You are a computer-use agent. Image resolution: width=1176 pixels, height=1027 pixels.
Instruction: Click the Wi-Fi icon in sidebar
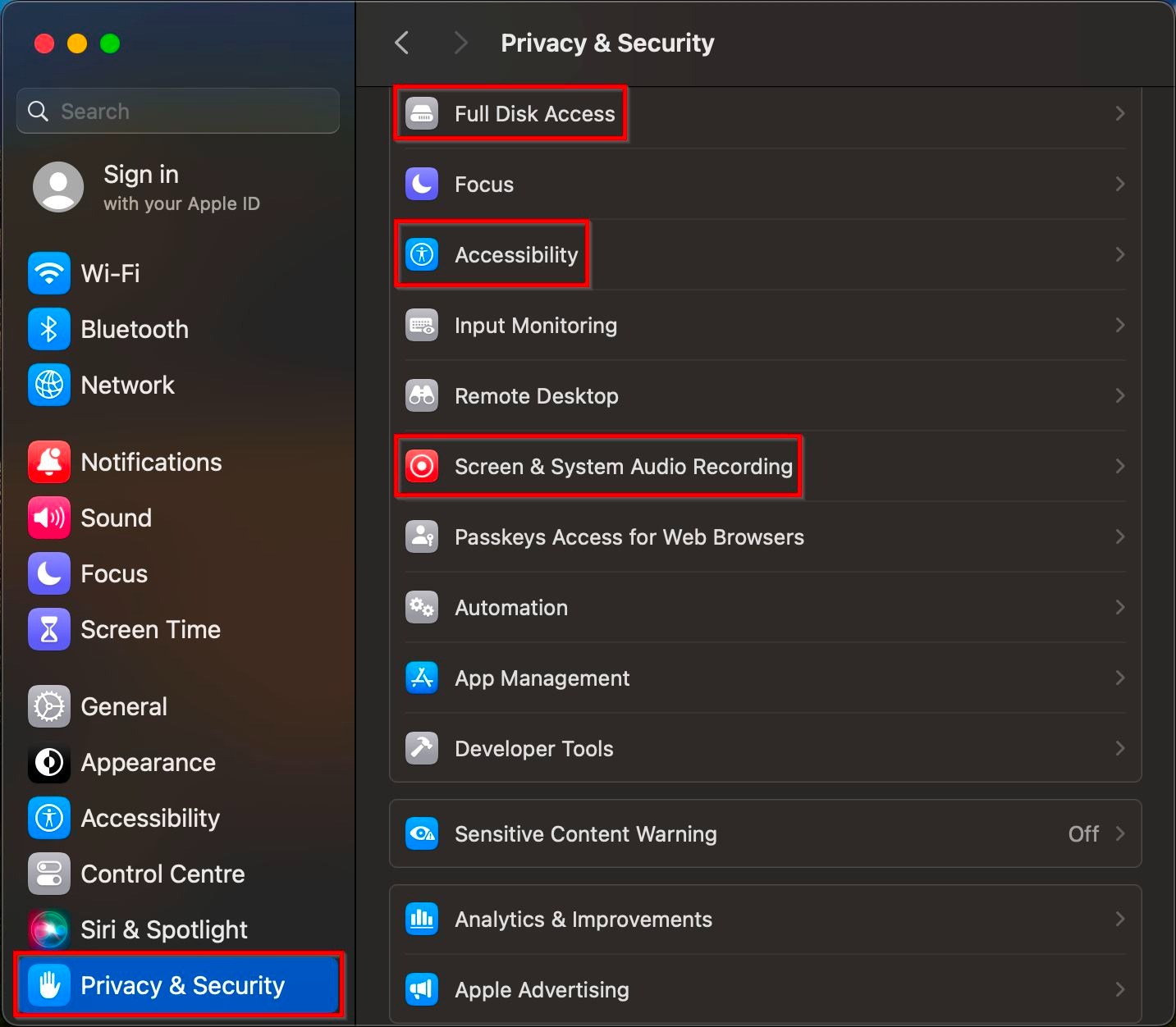(x=49, y=273)
